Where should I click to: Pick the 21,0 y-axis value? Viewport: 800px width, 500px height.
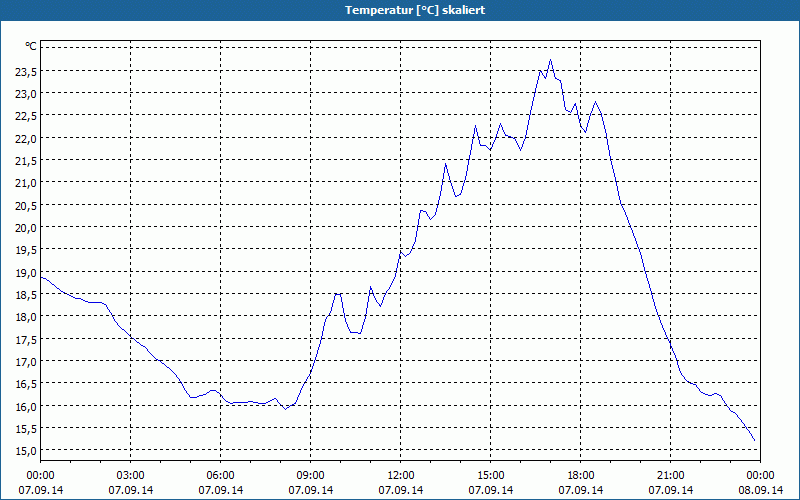(26, 183)
